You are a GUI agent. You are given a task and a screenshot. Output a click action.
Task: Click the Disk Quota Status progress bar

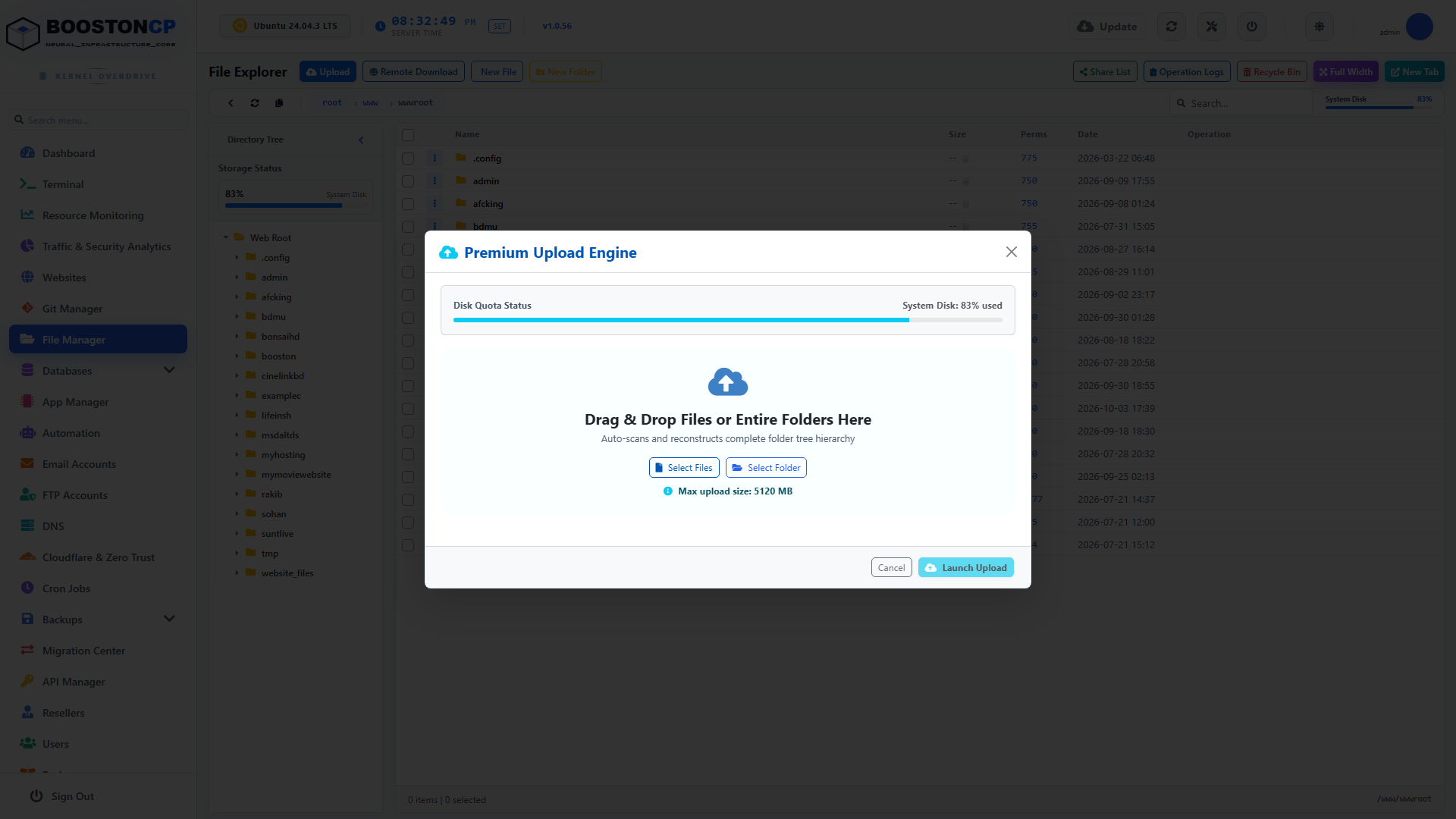point(727,320)
